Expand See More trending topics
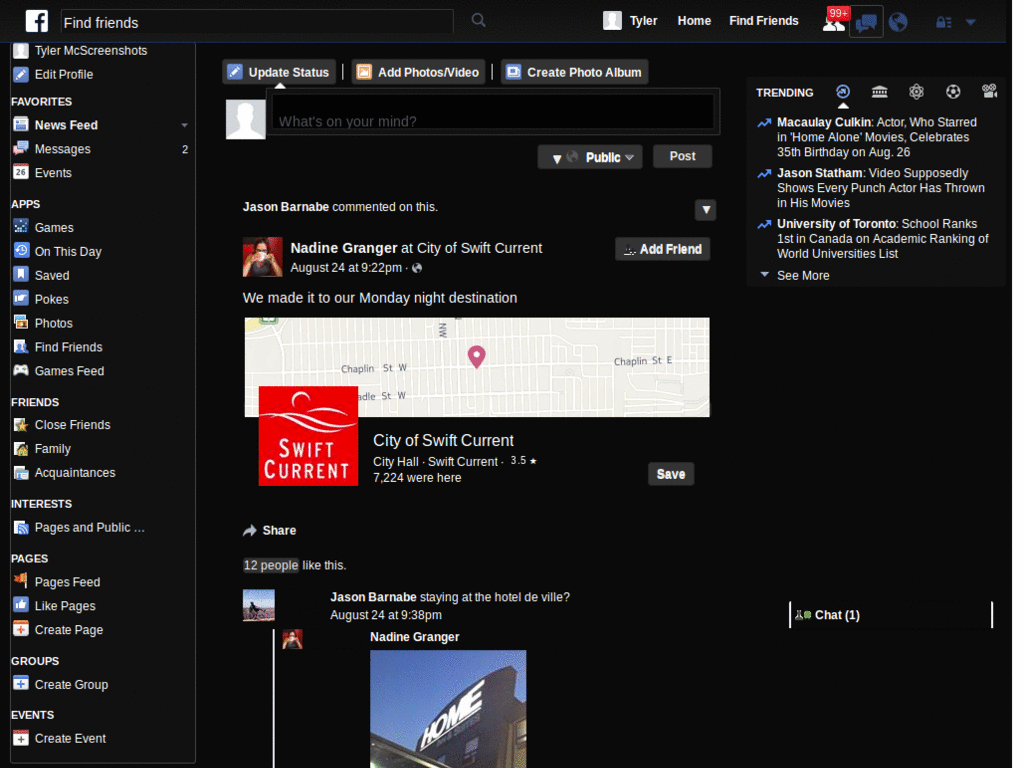 [x=802, y=275]
